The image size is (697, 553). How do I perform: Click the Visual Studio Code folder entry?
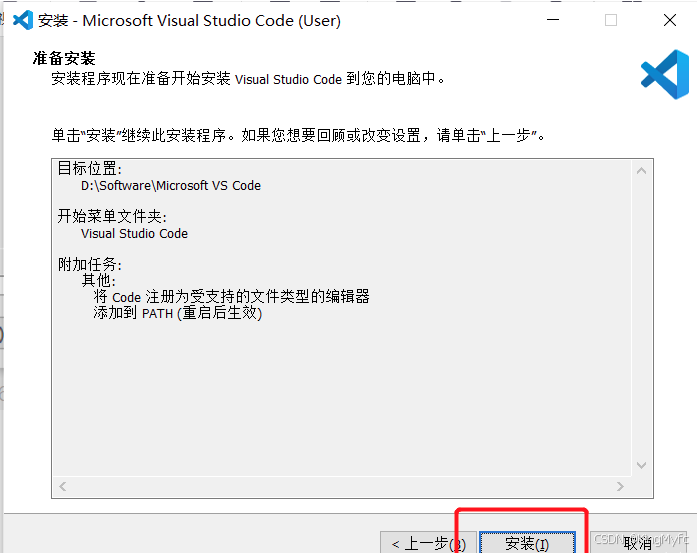pyautogui.click(x=134, y=233)
